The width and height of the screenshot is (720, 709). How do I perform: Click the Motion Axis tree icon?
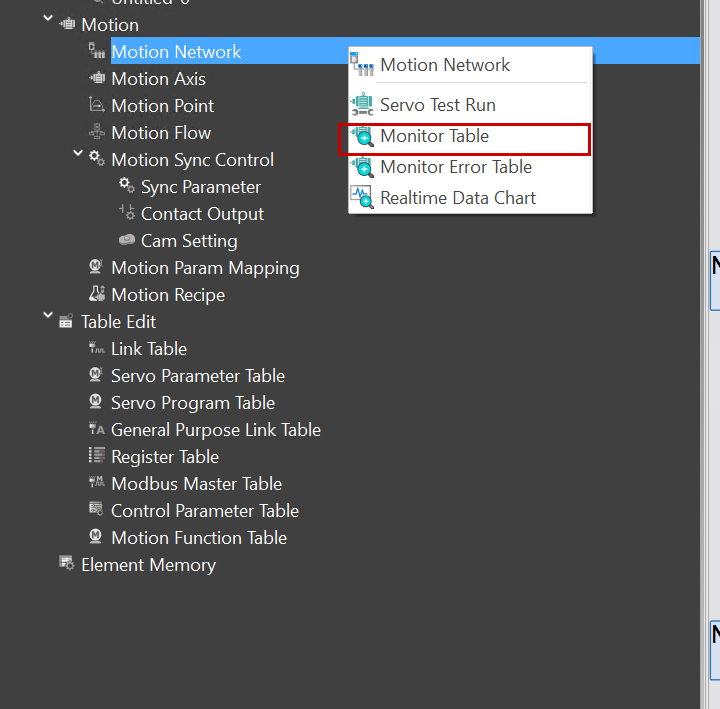pos(97,79)
